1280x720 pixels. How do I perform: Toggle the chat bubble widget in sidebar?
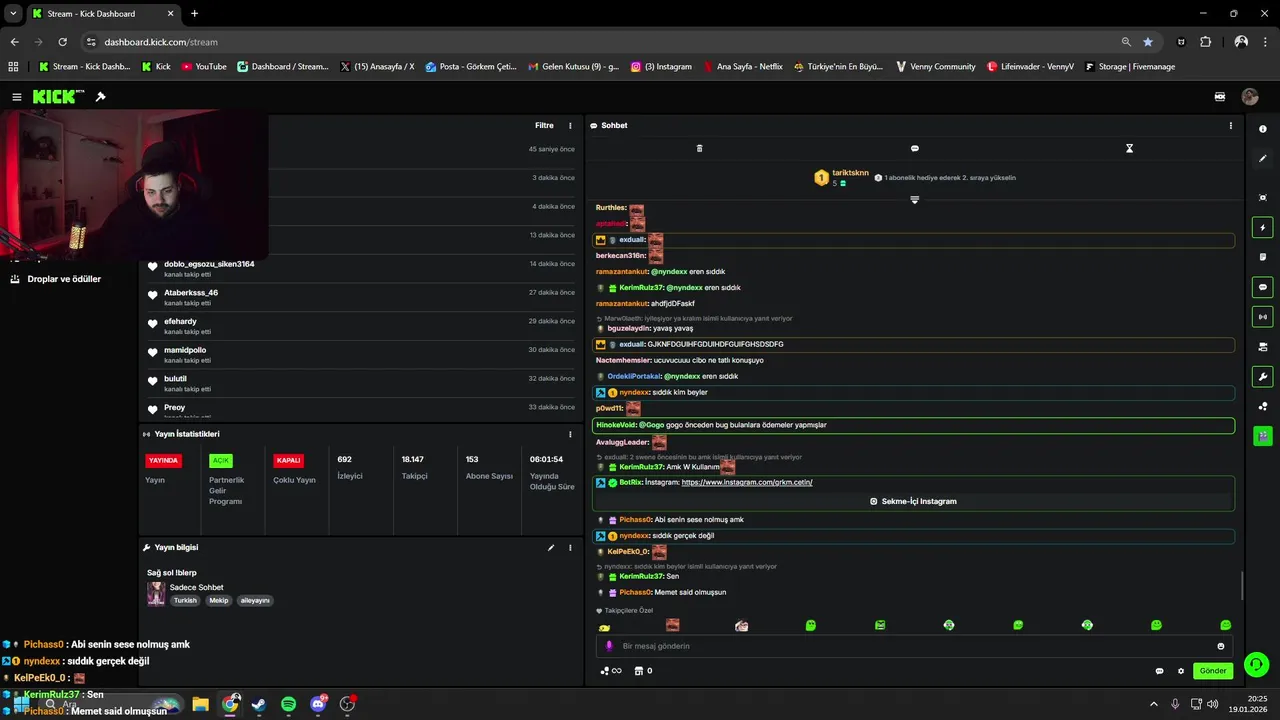click(1262, 287)
